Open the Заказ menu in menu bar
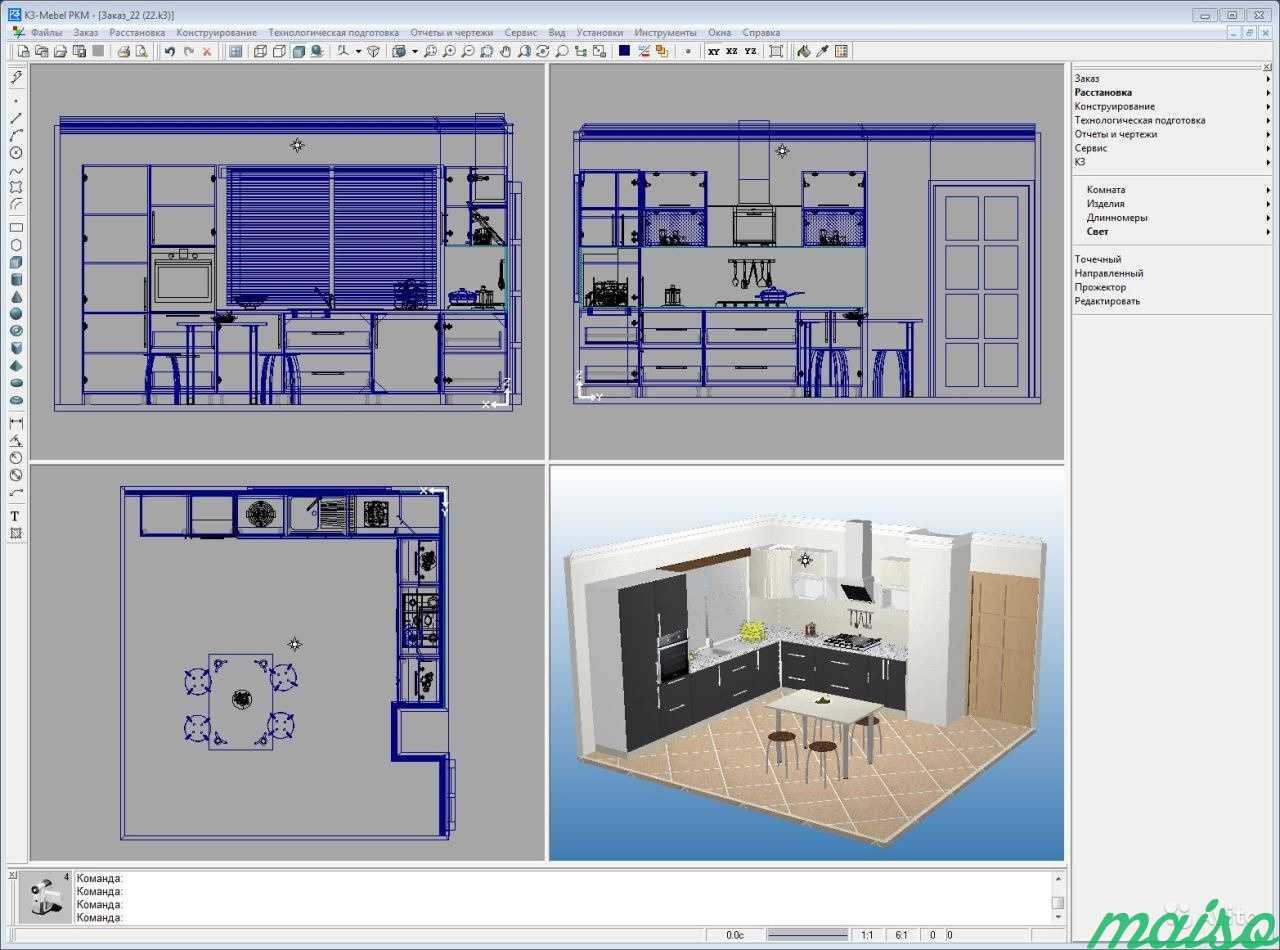1280x950 pixels. tap(86, 33)
